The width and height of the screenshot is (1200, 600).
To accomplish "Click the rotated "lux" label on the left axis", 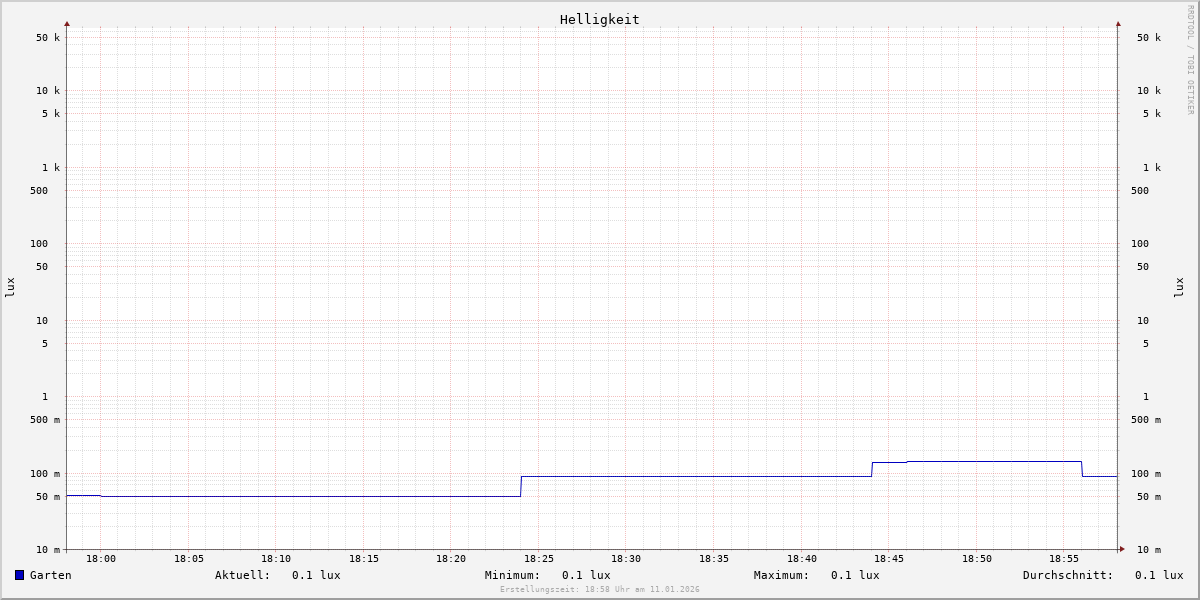I will pyautogui.click(x=10, y=287).
